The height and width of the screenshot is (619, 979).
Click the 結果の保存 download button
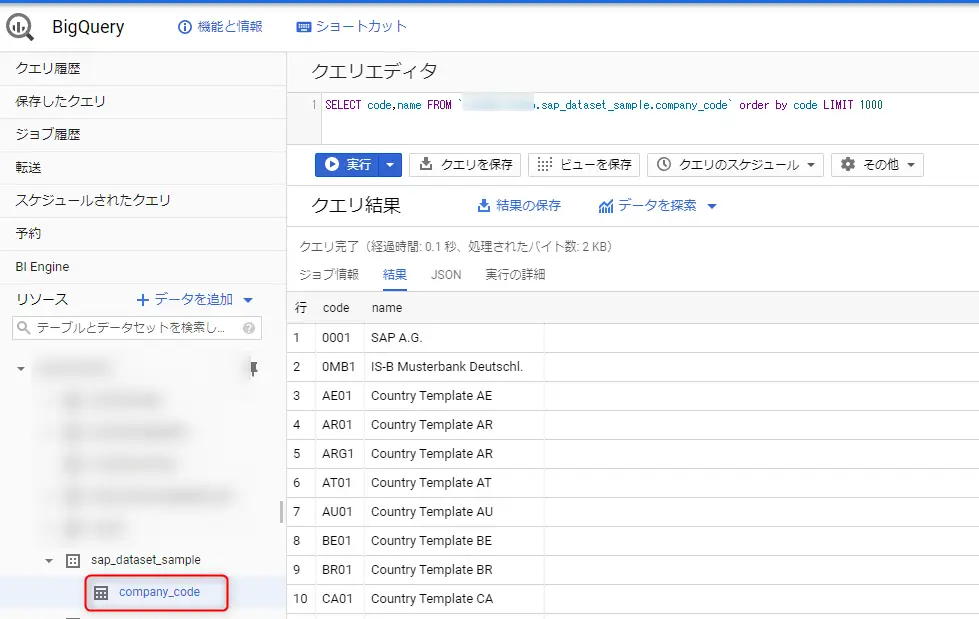click(x=519, y=206)
